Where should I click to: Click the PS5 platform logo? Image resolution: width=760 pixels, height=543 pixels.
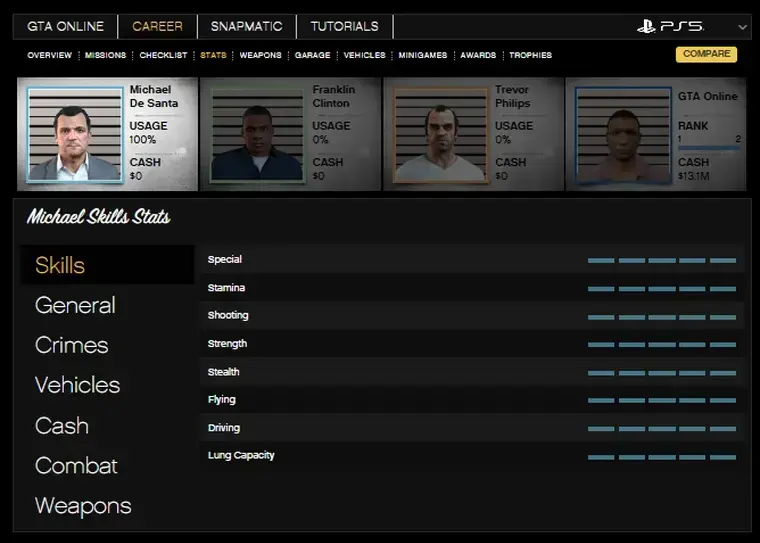point(670,26)
